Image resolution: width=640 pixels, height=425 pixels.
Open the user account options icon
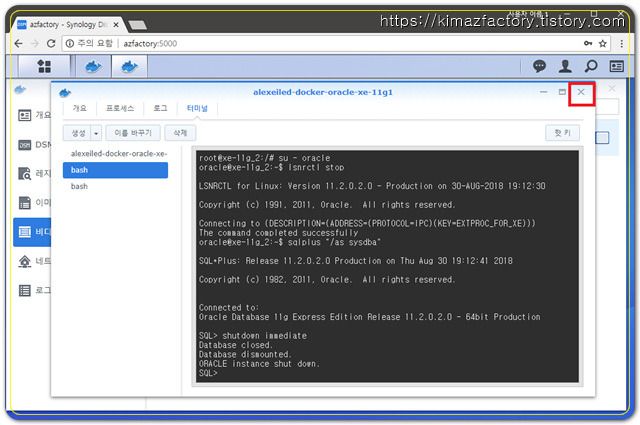pos(565,66)
